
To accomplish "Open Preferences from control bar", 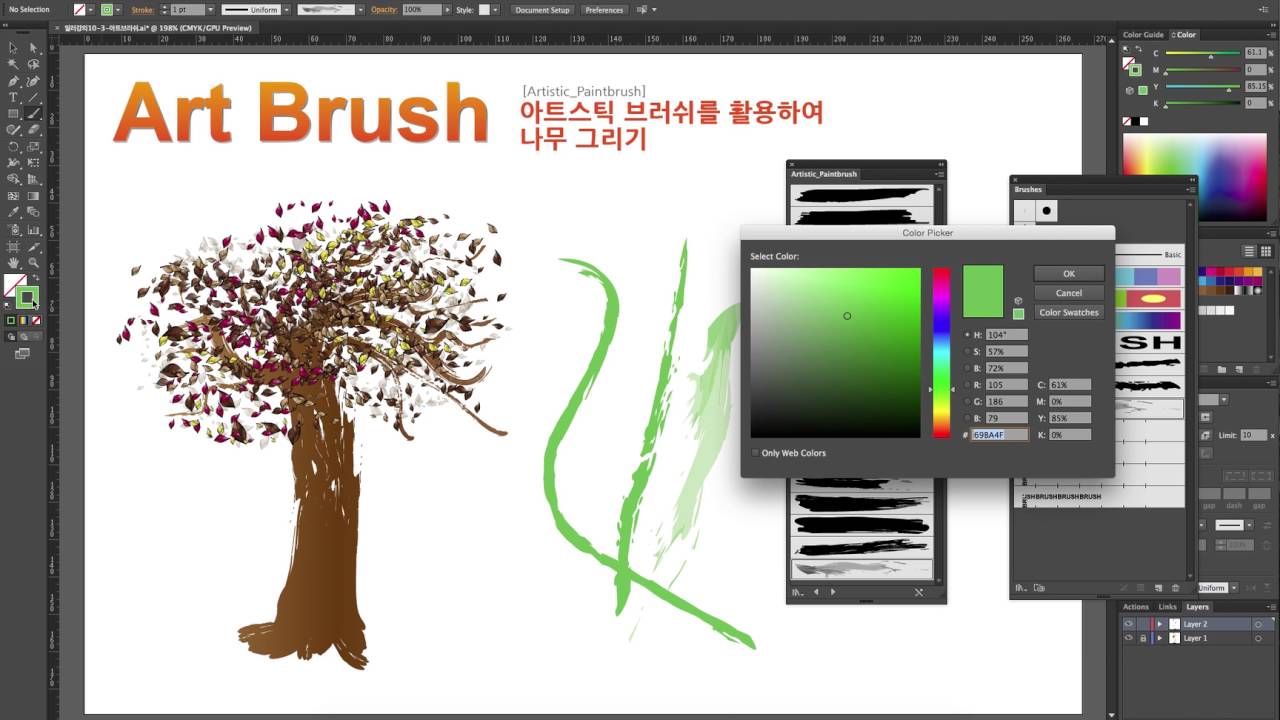I will coord(604,10).
